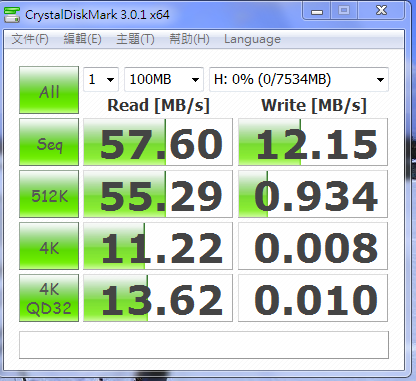Image resolution: width=416 pixels, height=381 pixels.
Task: Expand the H: drive selection dropdown
Action: click(x=299, y=79)
